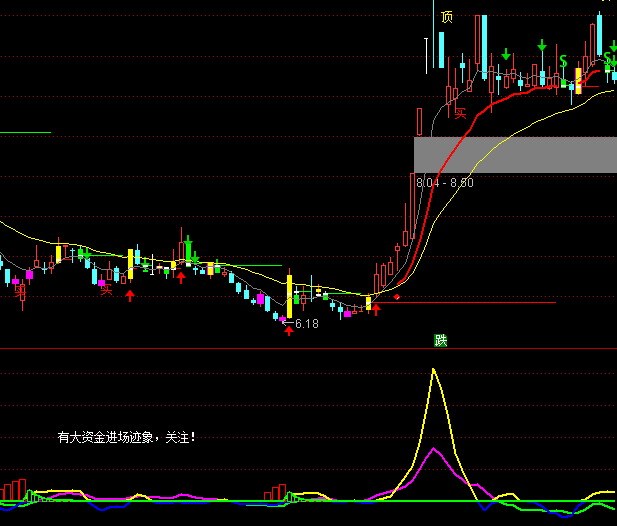Click the short green horizontal line segment
The width and height of the screenshot is (617, 526).
tap(25, 132)
